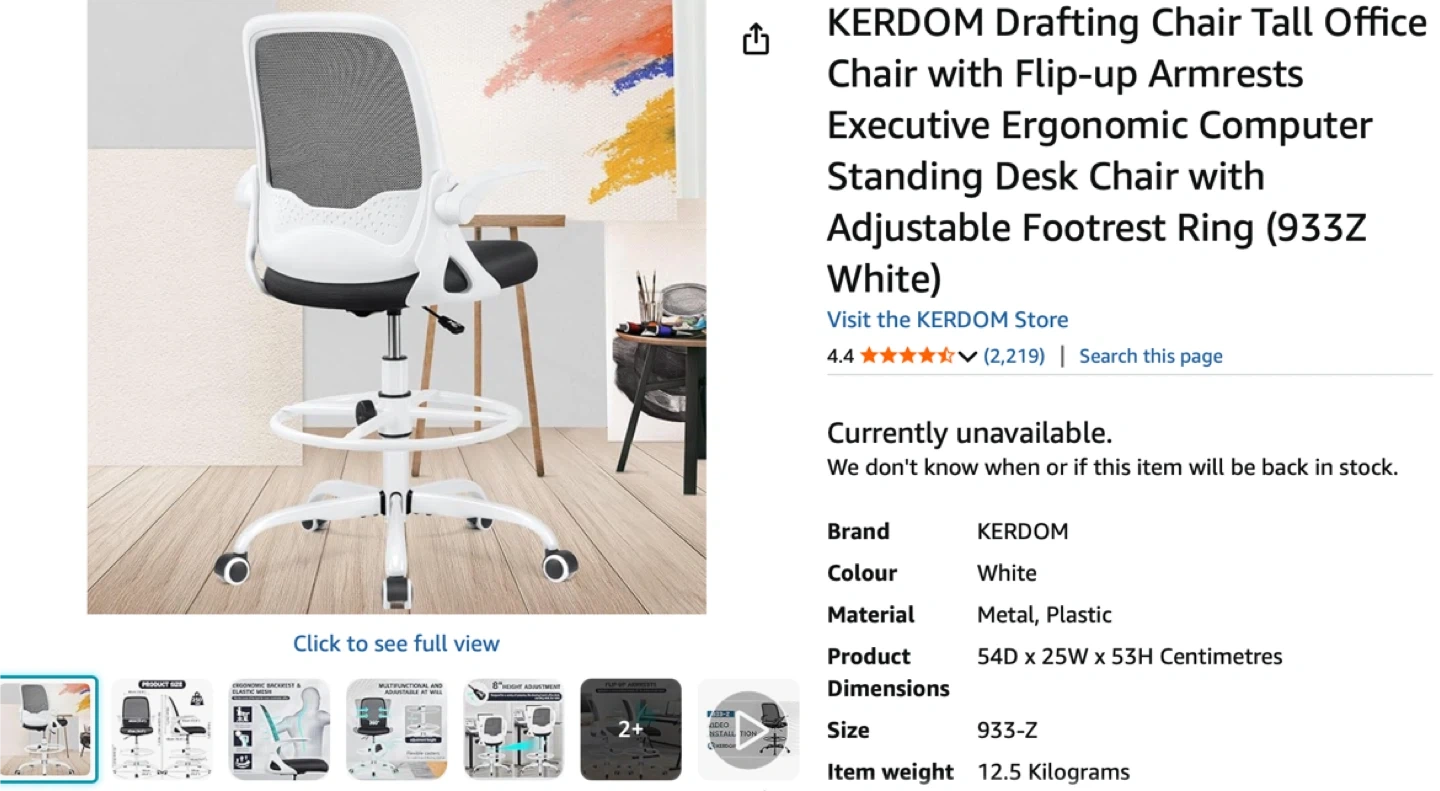Select Ergonomic Backrest & Elastic Mesh thumbnail
The width and height of the screenshot is (1440, 791).
point(279,730)
